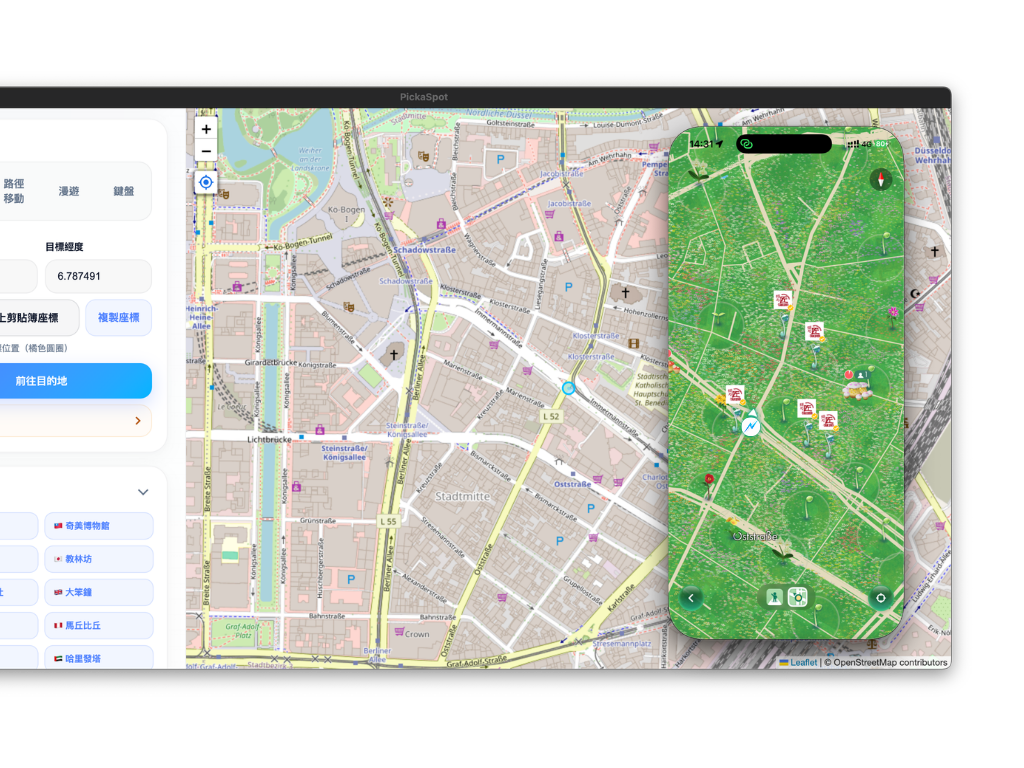The height and width of the screenshot is (768, 1024).
Task: Click the theater masks icon at the map top
Action: pyautogui.click(x=423, y=155)
